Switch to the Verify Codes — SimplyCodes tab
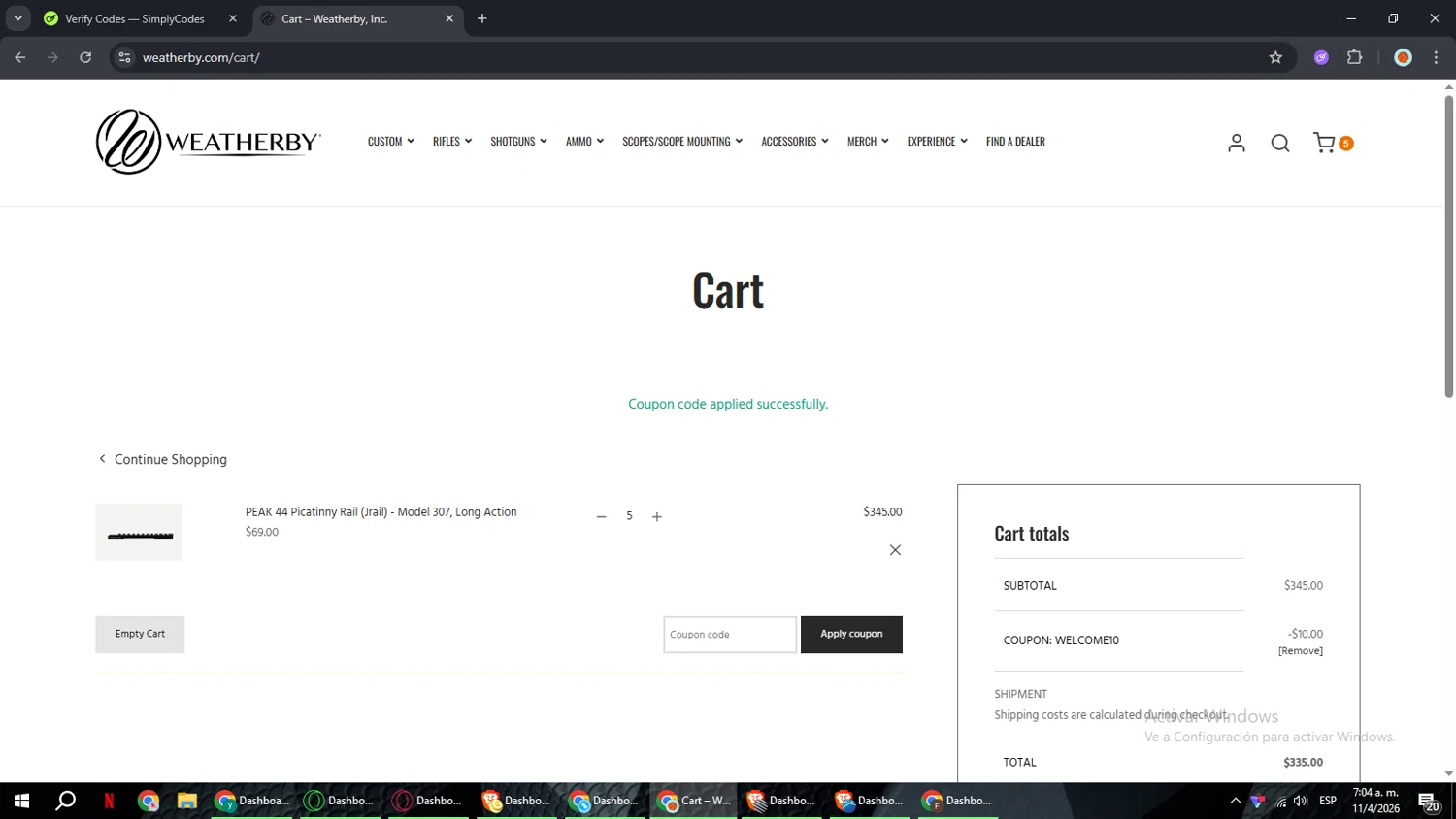 [140, 18]
